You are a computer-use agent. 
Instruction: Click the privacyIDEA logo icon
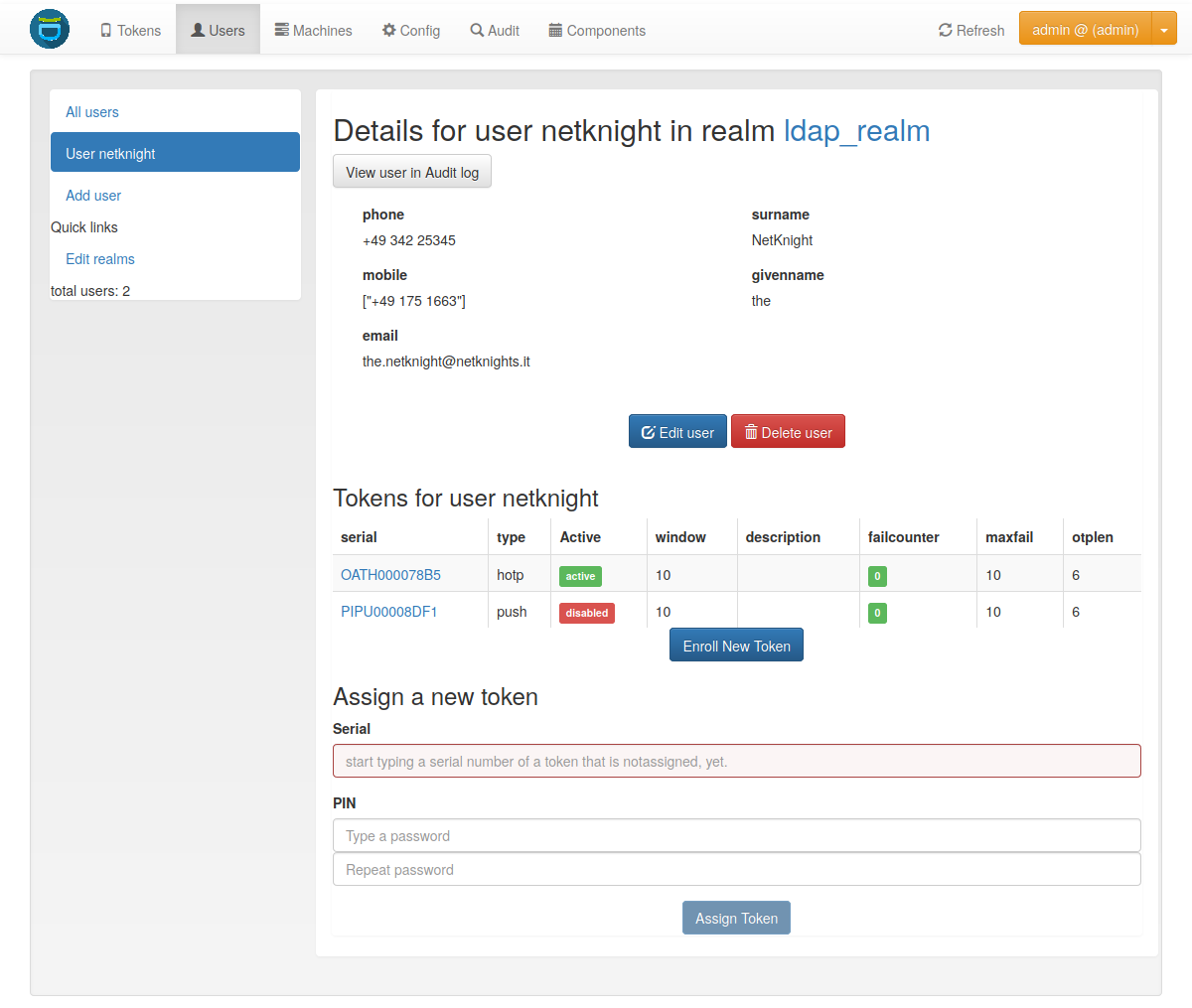pyautogui.click(x=50, y=29)
